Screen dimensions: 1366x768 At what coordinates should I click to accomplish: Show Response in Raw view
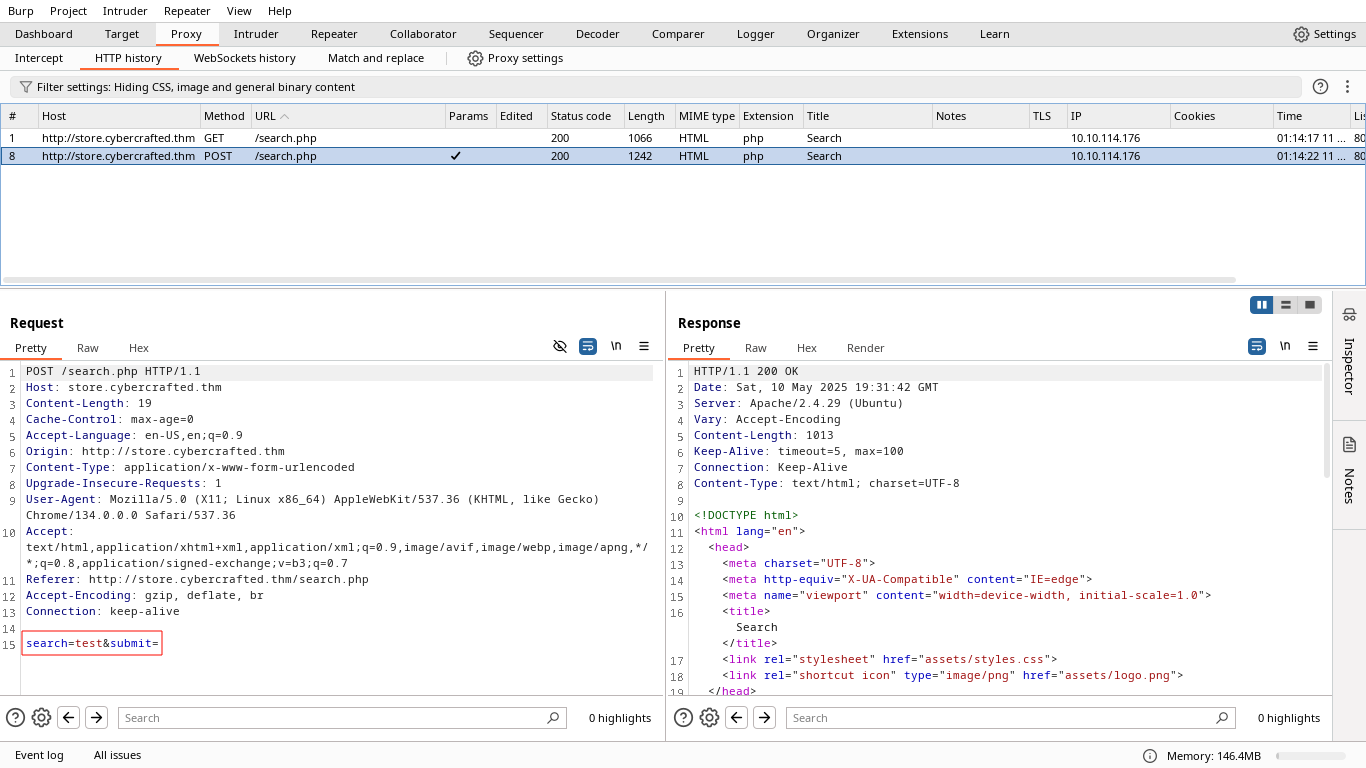click(756, 348)
